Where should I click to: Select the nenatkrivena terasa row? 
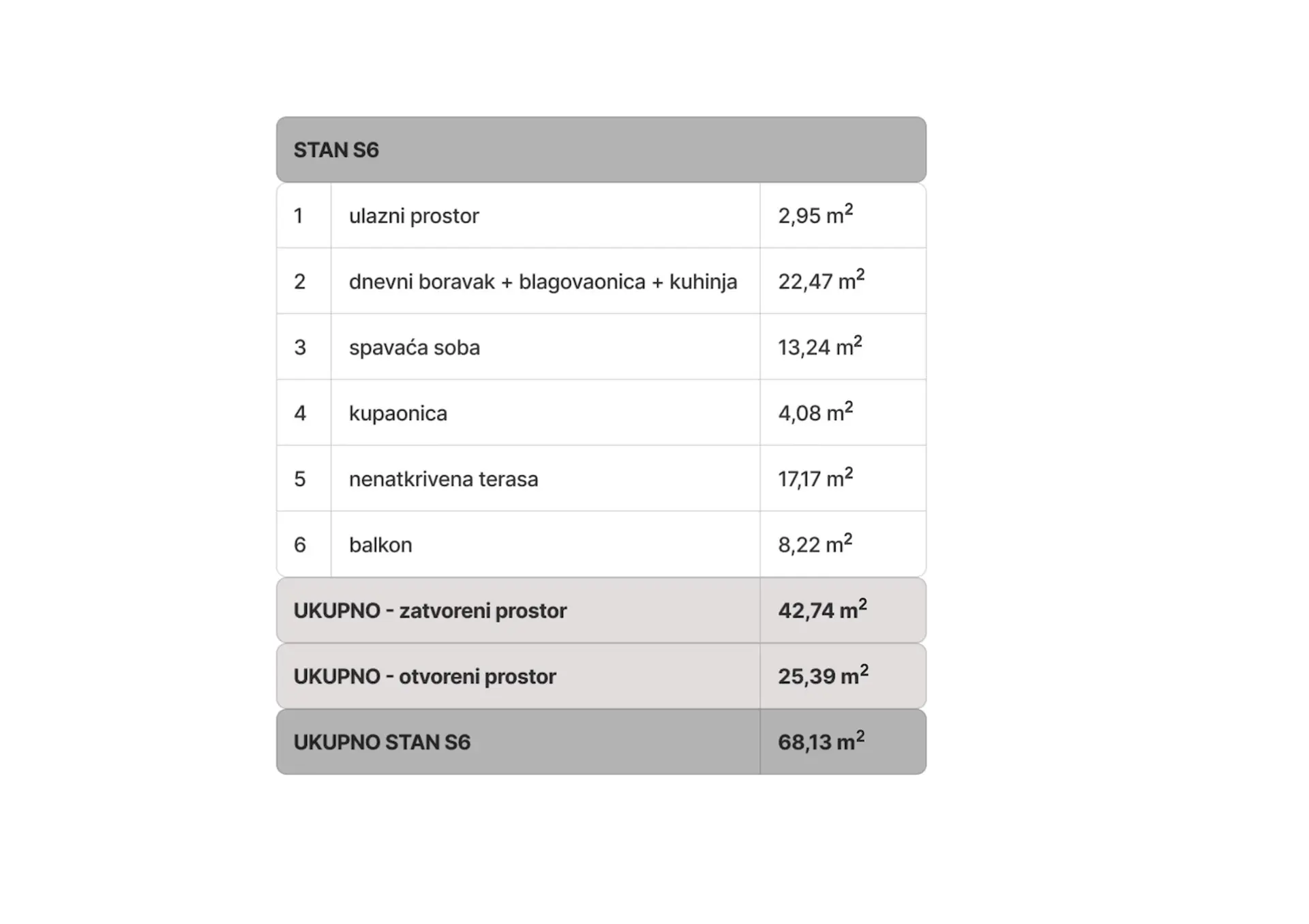click(x=601, y=478)
